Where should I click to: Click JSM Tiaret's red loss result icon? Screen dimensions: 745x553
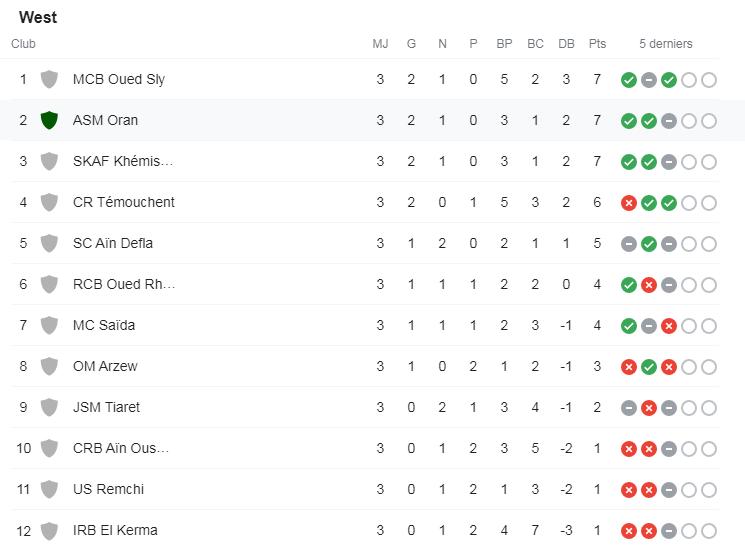[648, 408]
